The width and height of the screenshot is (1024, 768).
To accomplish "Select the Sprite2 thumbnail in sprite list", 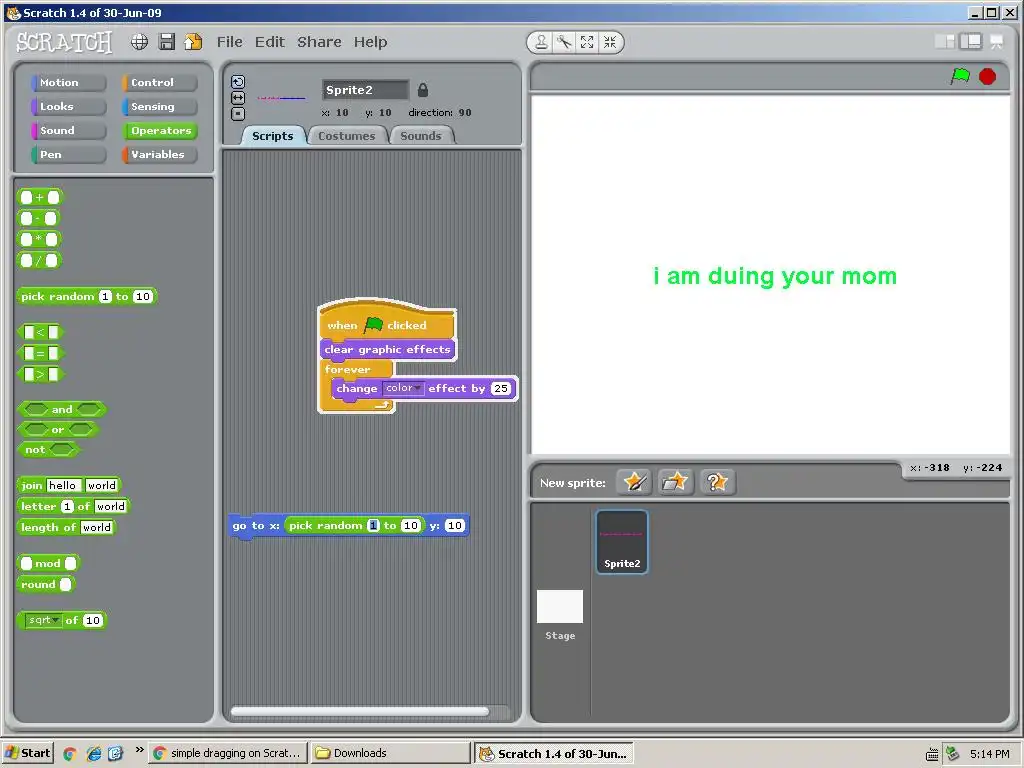I will (622, 542).
